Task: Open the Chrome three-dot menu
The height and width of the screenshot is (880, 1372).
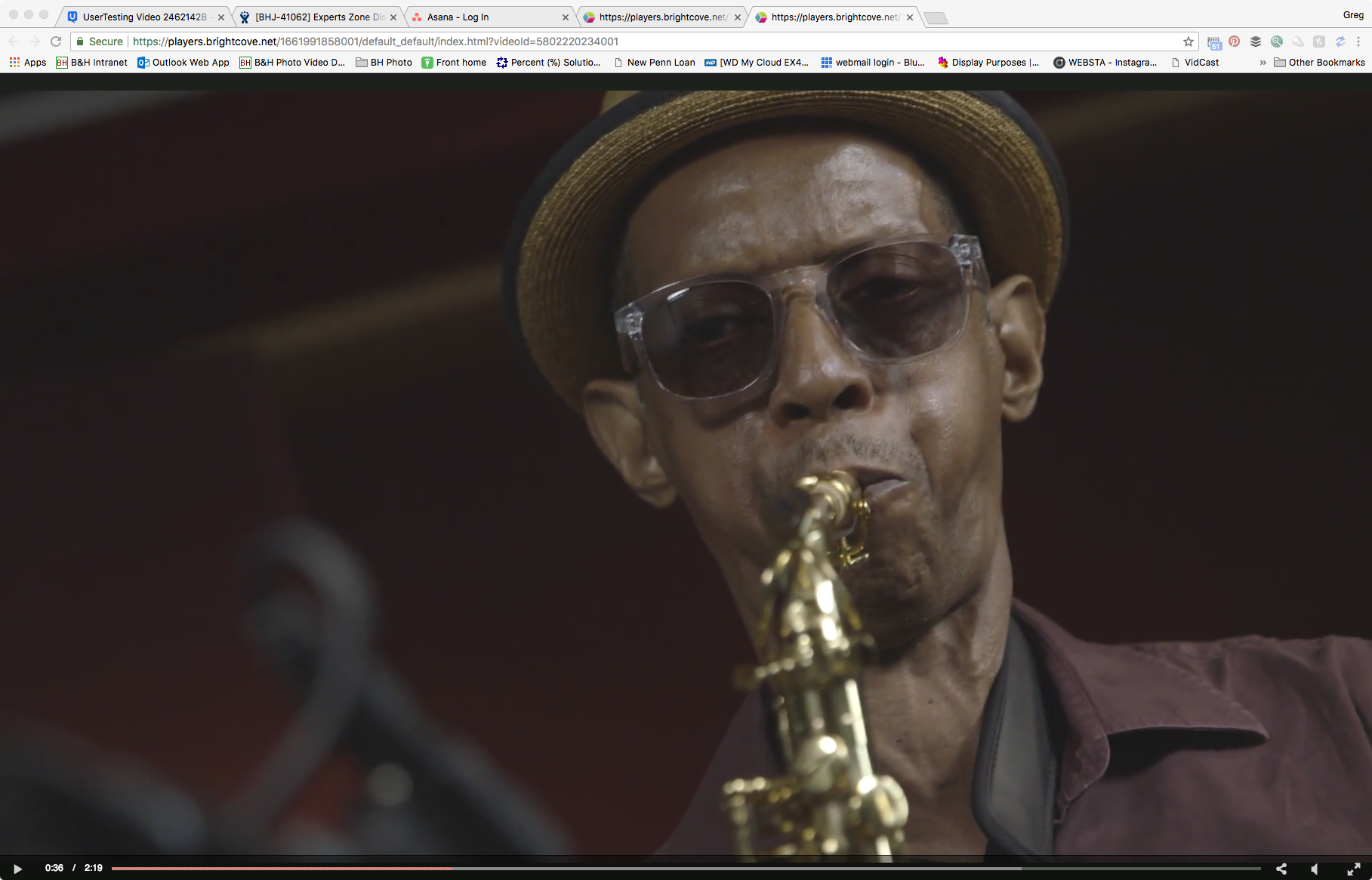Action: [x=1358, y=42]
